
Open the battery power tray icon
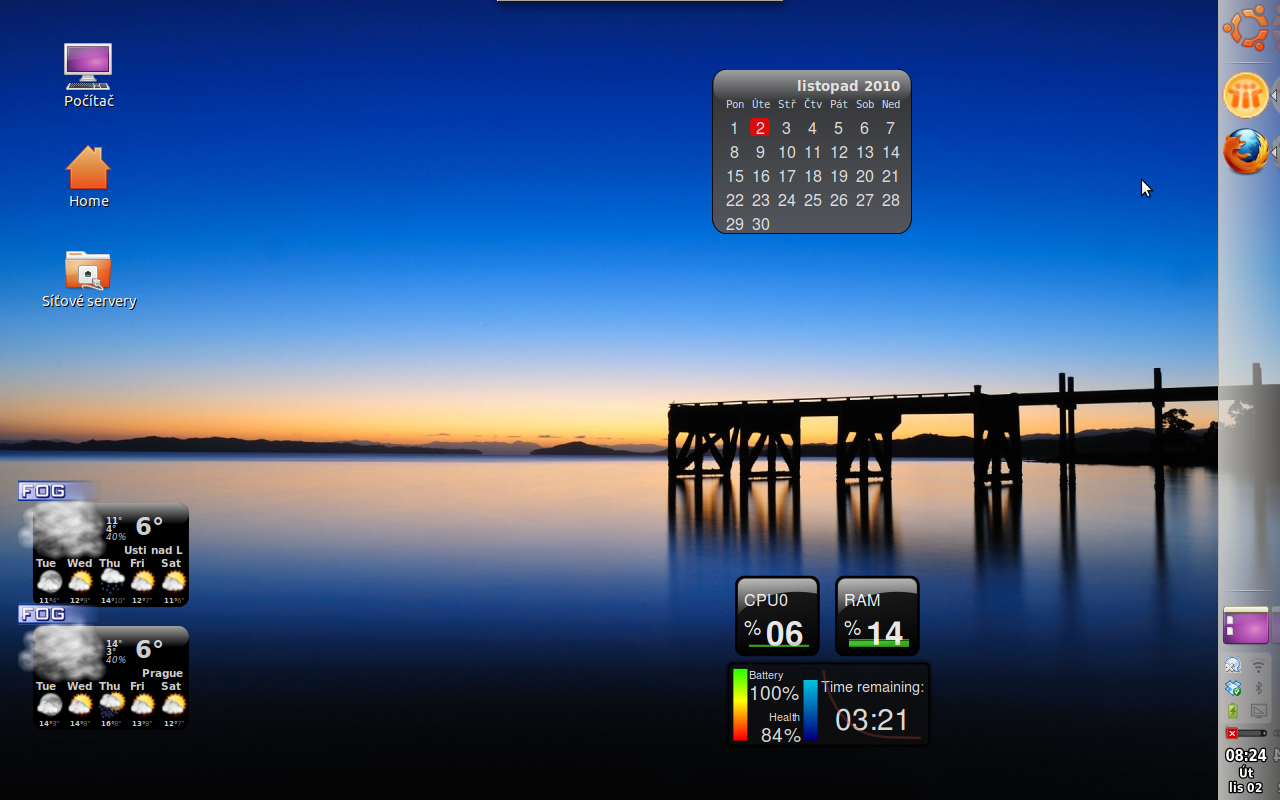point(1233,711)
